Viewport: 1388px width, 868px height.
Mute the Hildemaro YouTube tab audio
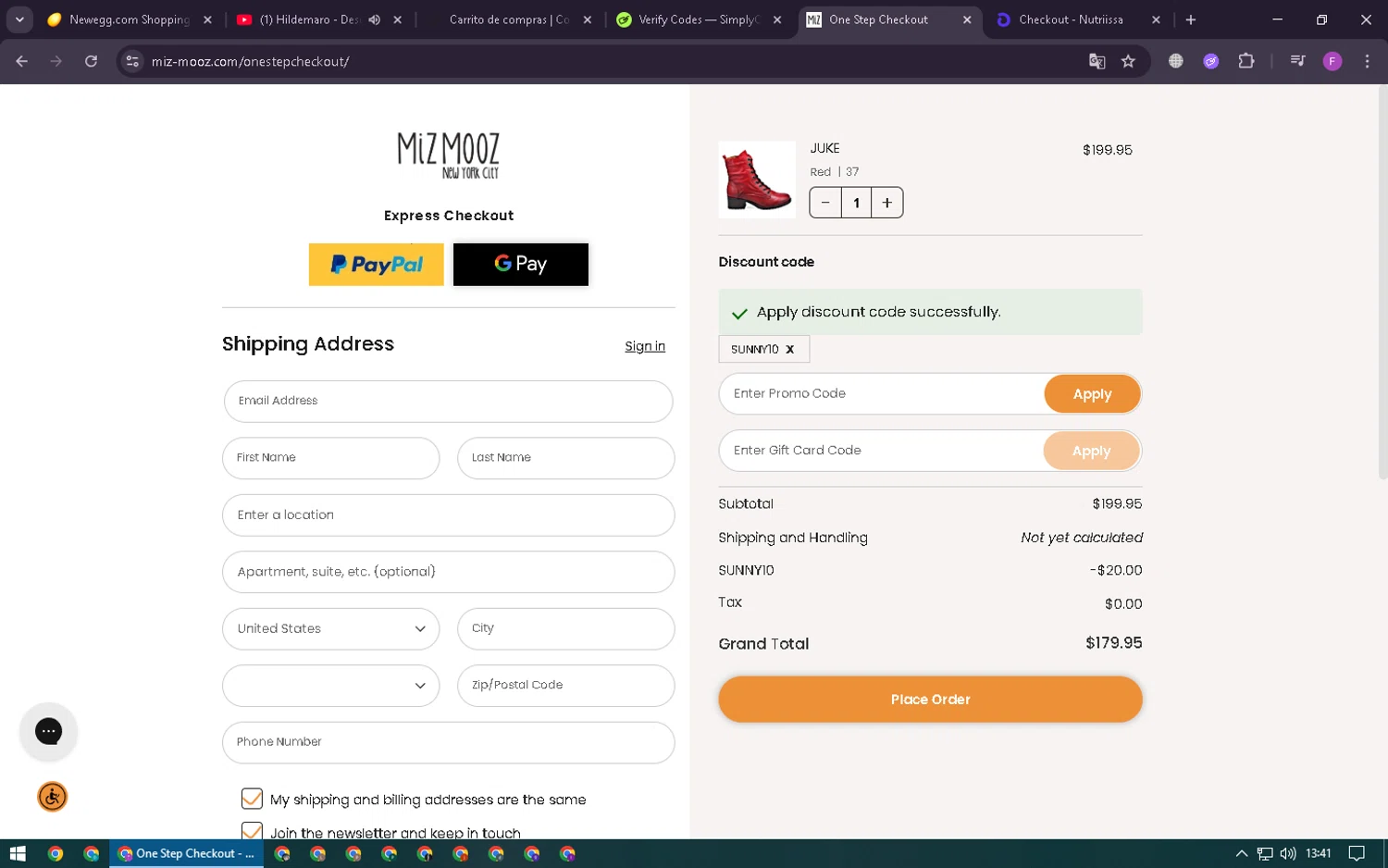[375, 19]
